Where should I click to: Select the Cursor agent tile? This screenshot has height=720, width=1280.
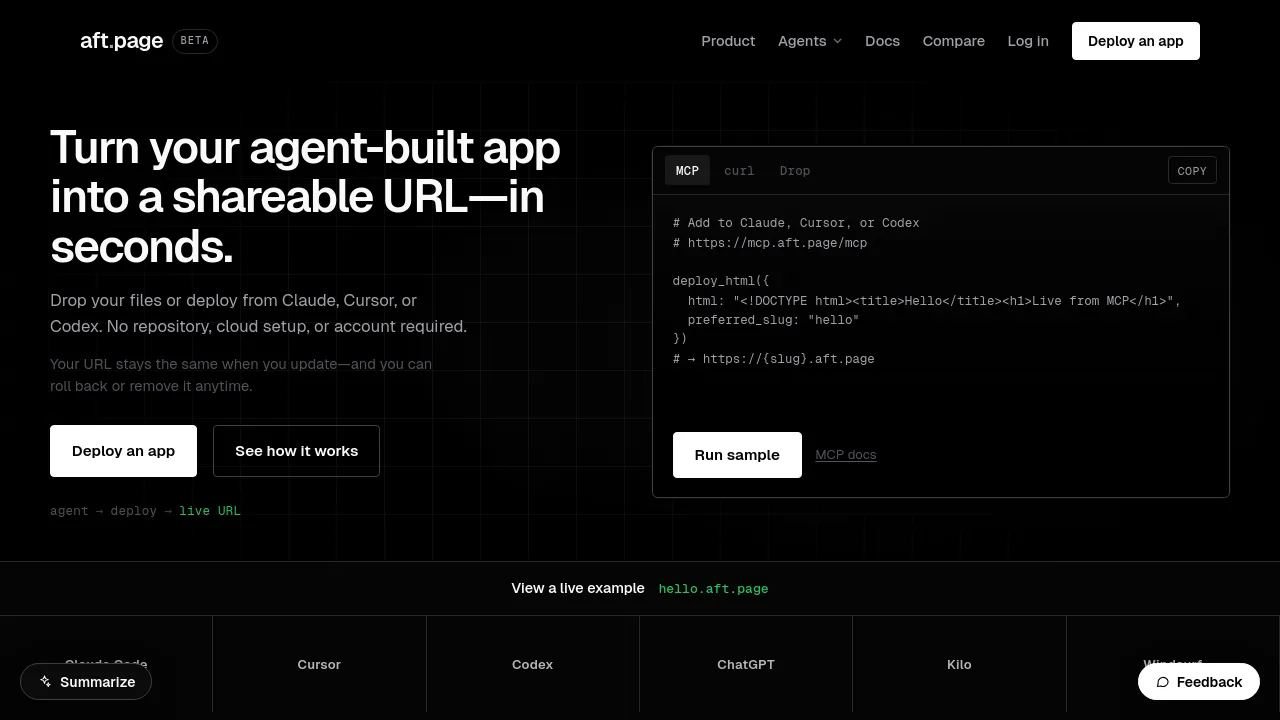tap(319, 664)
